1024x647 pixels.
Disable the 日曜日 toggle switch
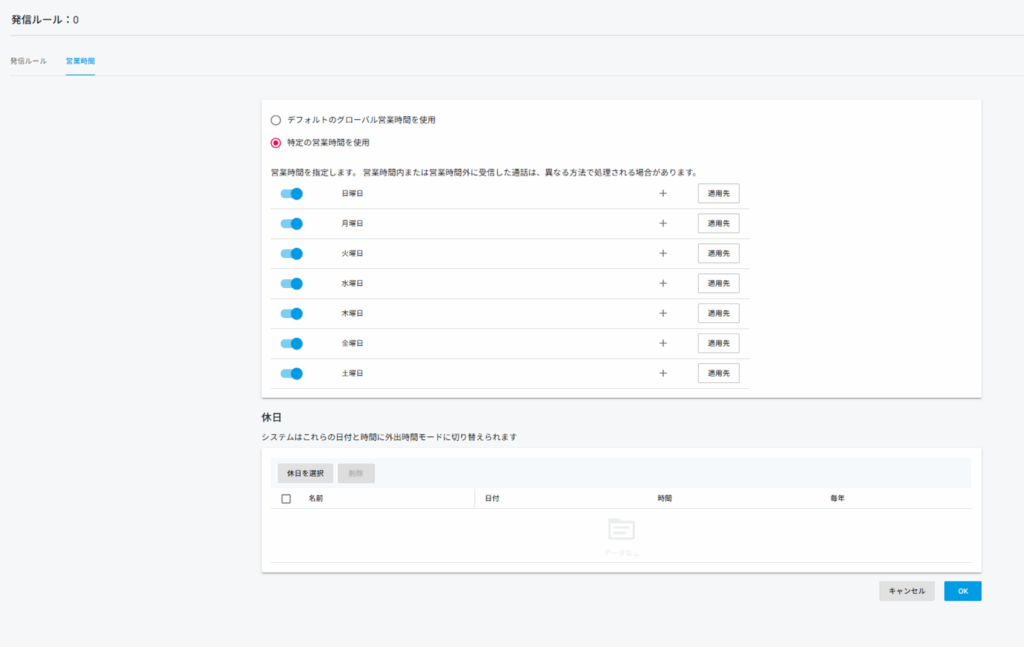[291, 194]
